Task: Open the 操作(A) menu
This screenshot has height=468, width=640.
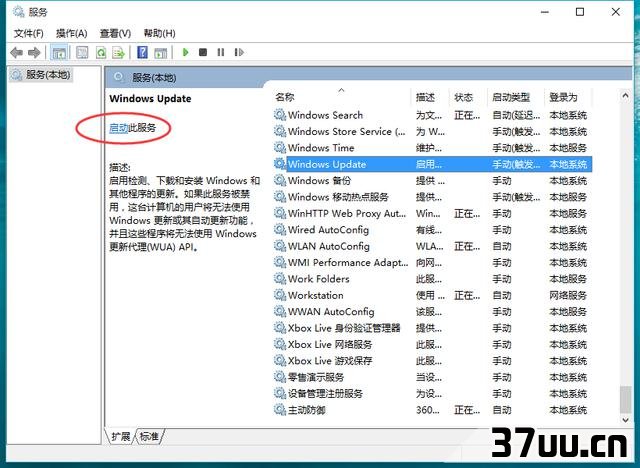Action: click(x=72, y=33)
